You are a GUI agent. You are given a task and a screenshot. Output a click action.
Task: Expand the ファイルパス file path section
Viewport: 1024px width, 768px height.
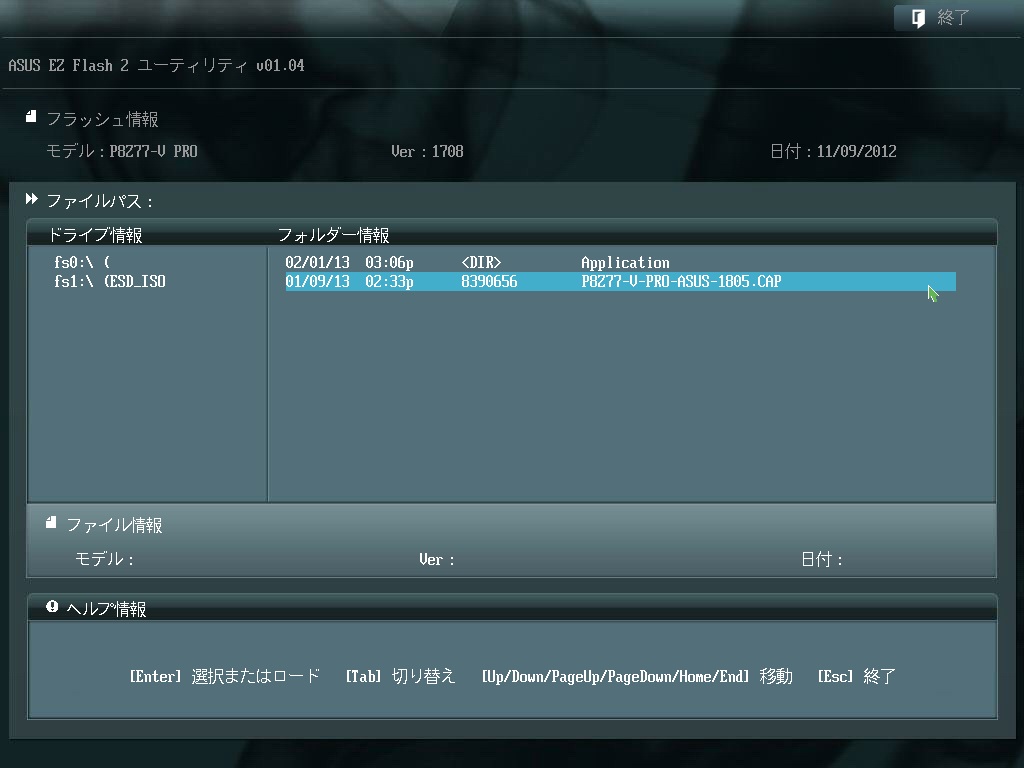[x=100, y=200]
